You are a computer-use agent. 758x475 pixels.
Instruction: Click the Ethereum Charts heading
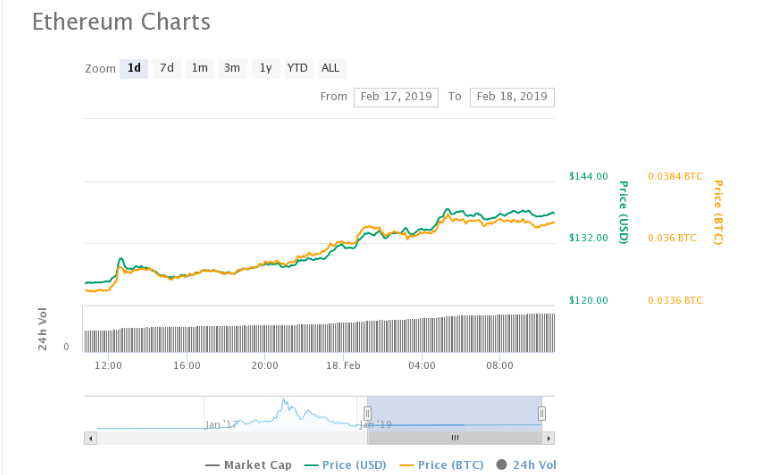pyautogui.click(x=121, y=22)
